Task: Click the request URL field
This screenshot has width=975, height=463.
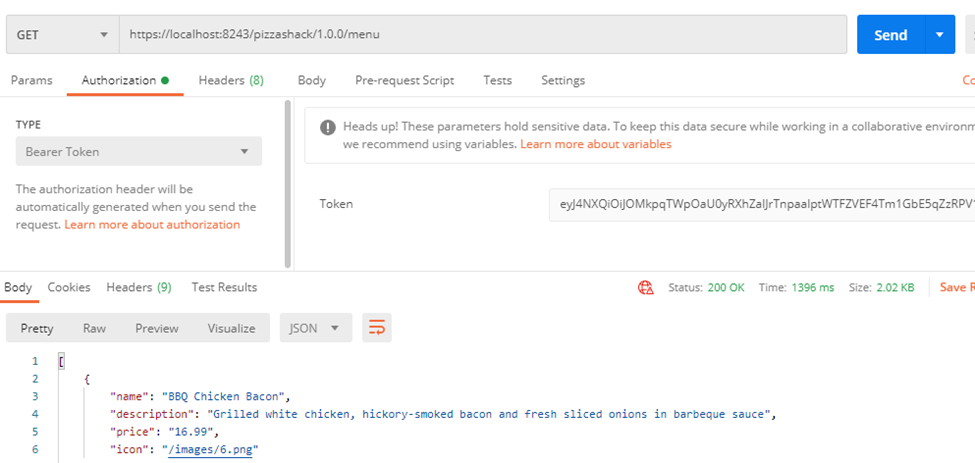Action: click(483, 35)
